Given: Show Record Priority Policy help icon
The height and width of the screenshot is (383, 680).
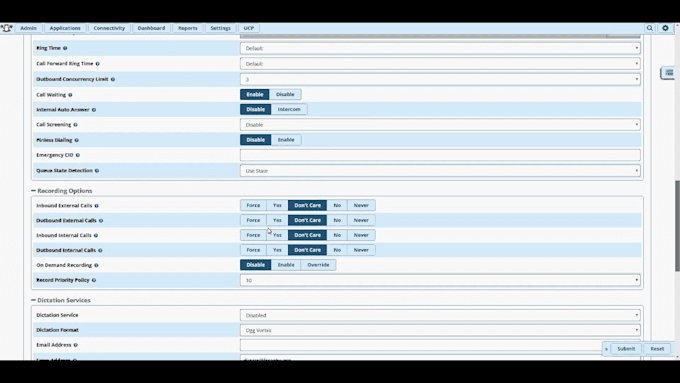Looking at the screenshot, I should [94, 280].
